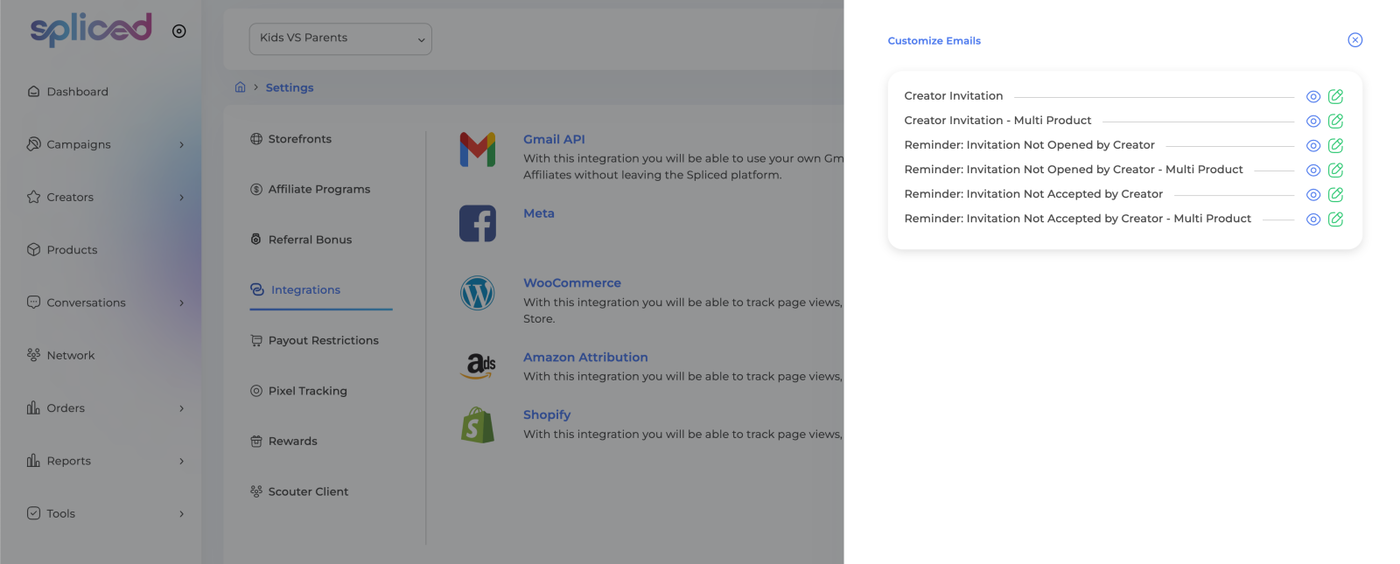Edit the Creator Invitation - Multi Product email

[1335, 121]
